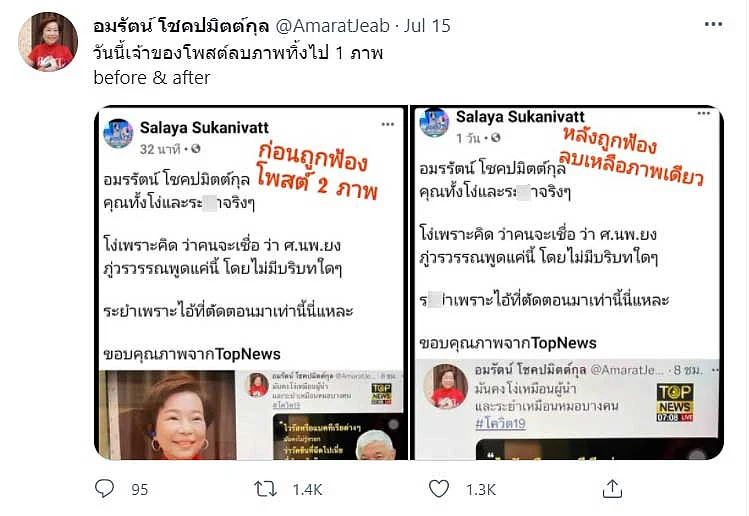Click the 1.4K retweet count
The image size is (749, 516).
[x=307, y=490]
